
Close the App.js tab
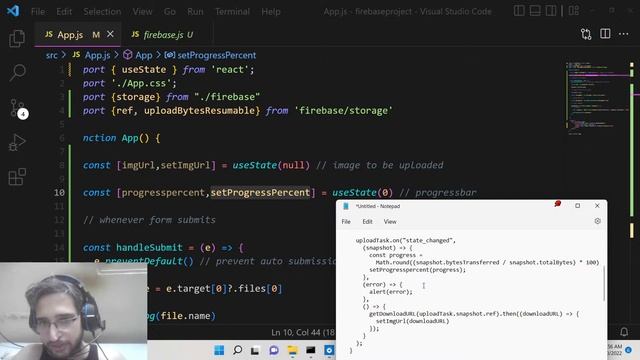pyautogui.click(x=110, y=34)
